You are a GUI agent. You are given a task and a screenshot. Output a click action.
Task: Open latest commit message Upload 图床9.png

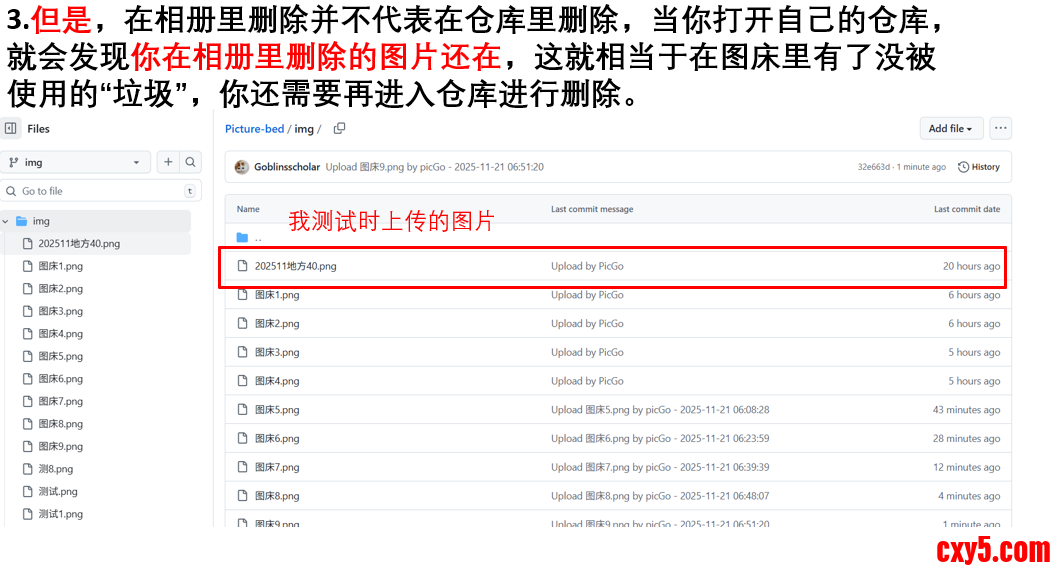(x=435, y=167)
